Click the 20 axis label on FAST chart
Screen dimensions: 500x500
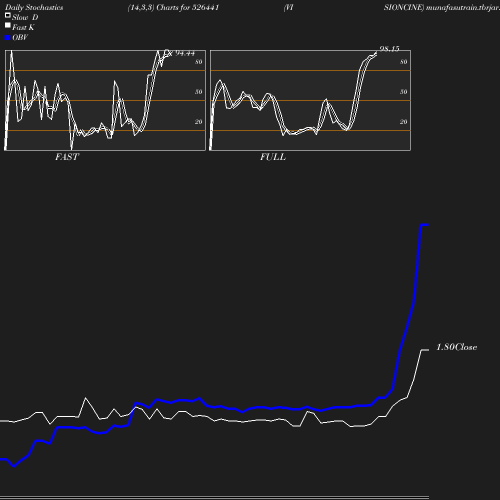(199, 122)
